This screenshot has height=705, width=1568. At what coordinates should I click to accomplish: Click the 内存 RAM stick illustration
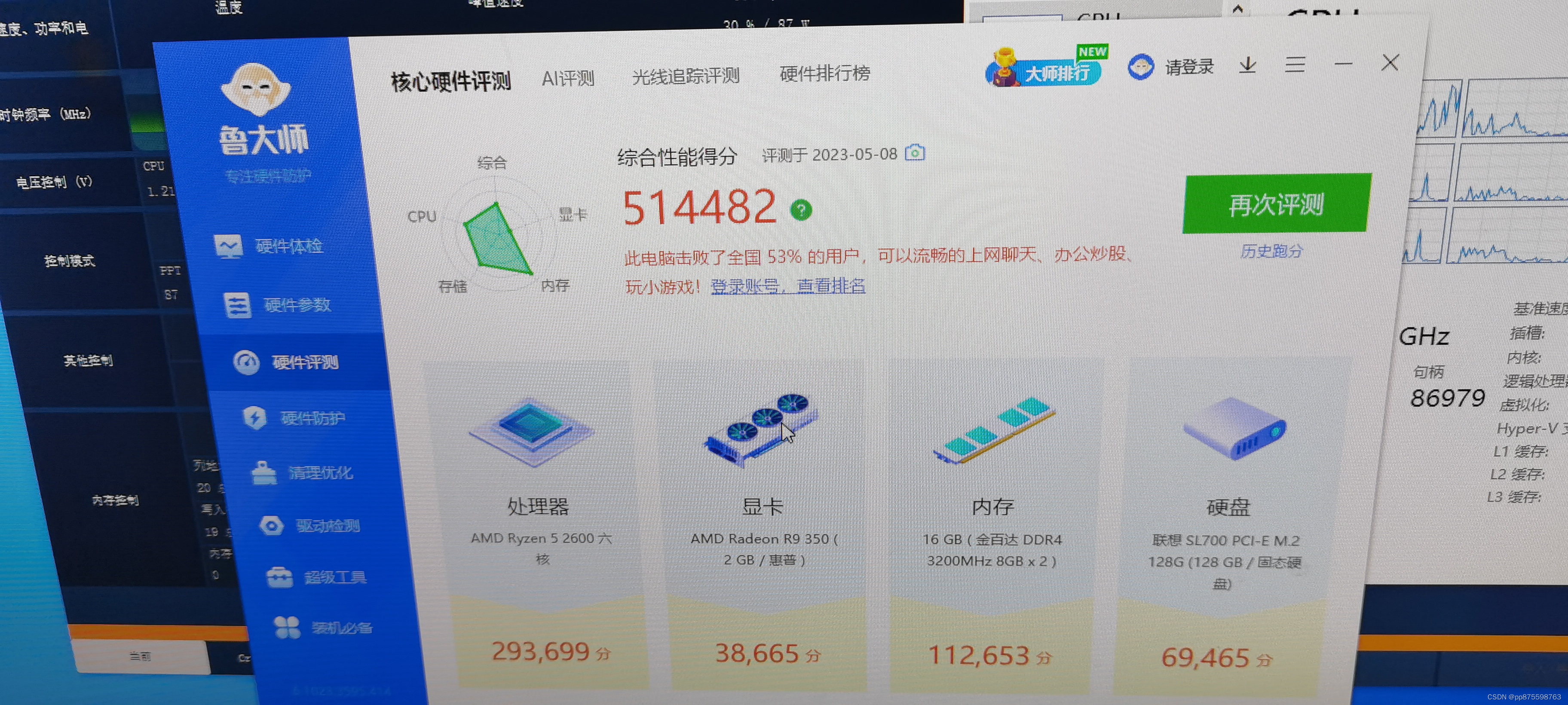coord(995,430)
